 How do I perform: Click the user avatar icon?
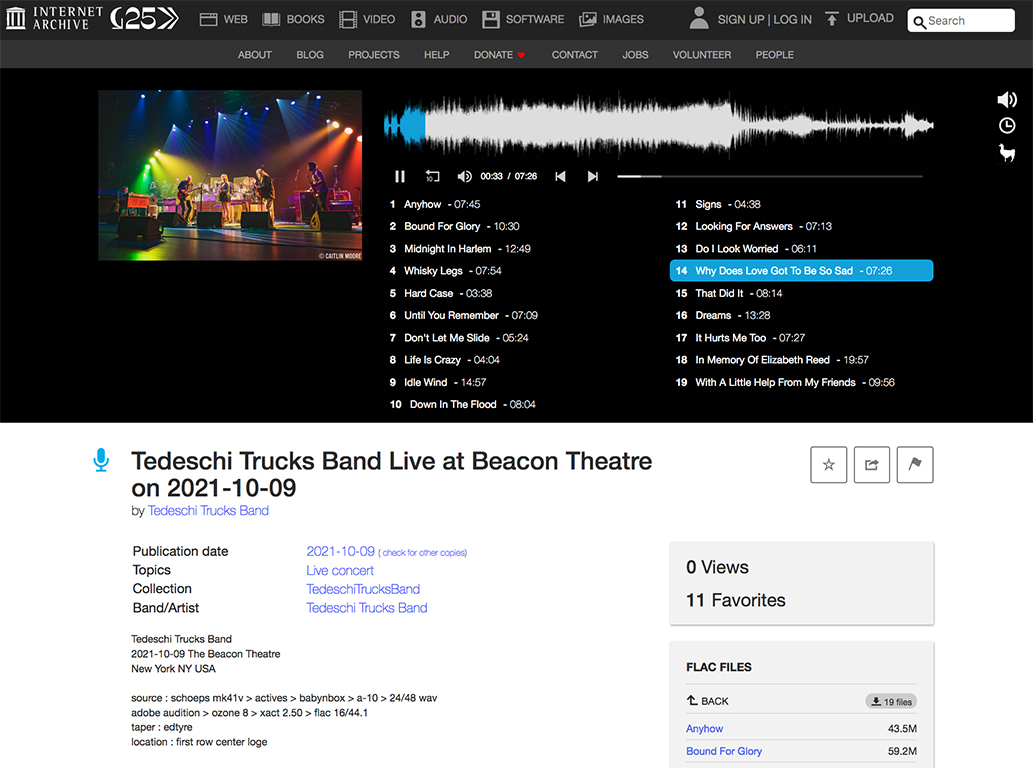(698, 18)
